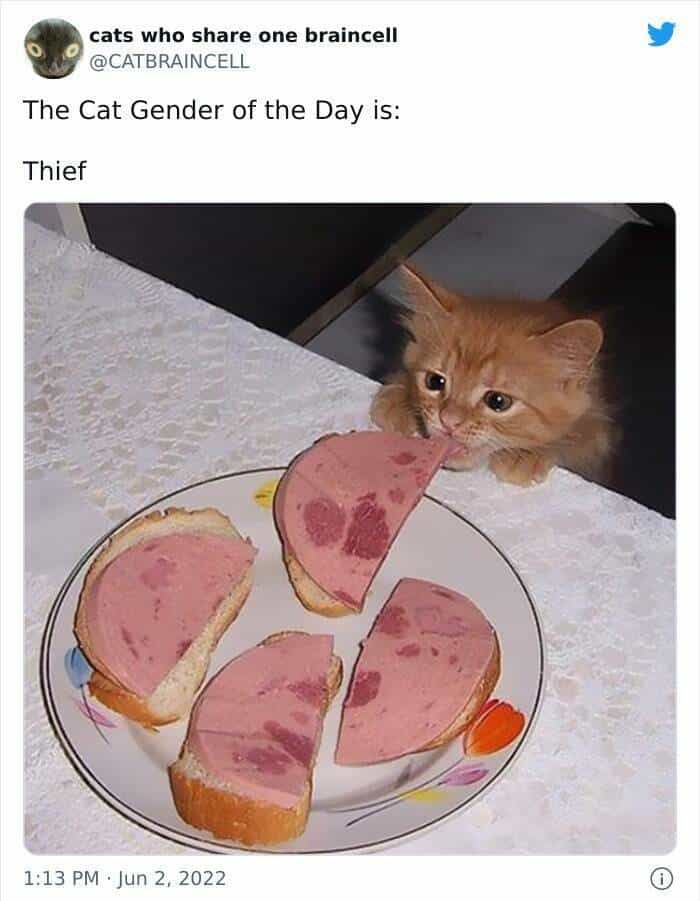The width and height of the screenshot is (700, 901).
Task: Click the tweet text about Cat Gender
Action: (x=211, y=110)
